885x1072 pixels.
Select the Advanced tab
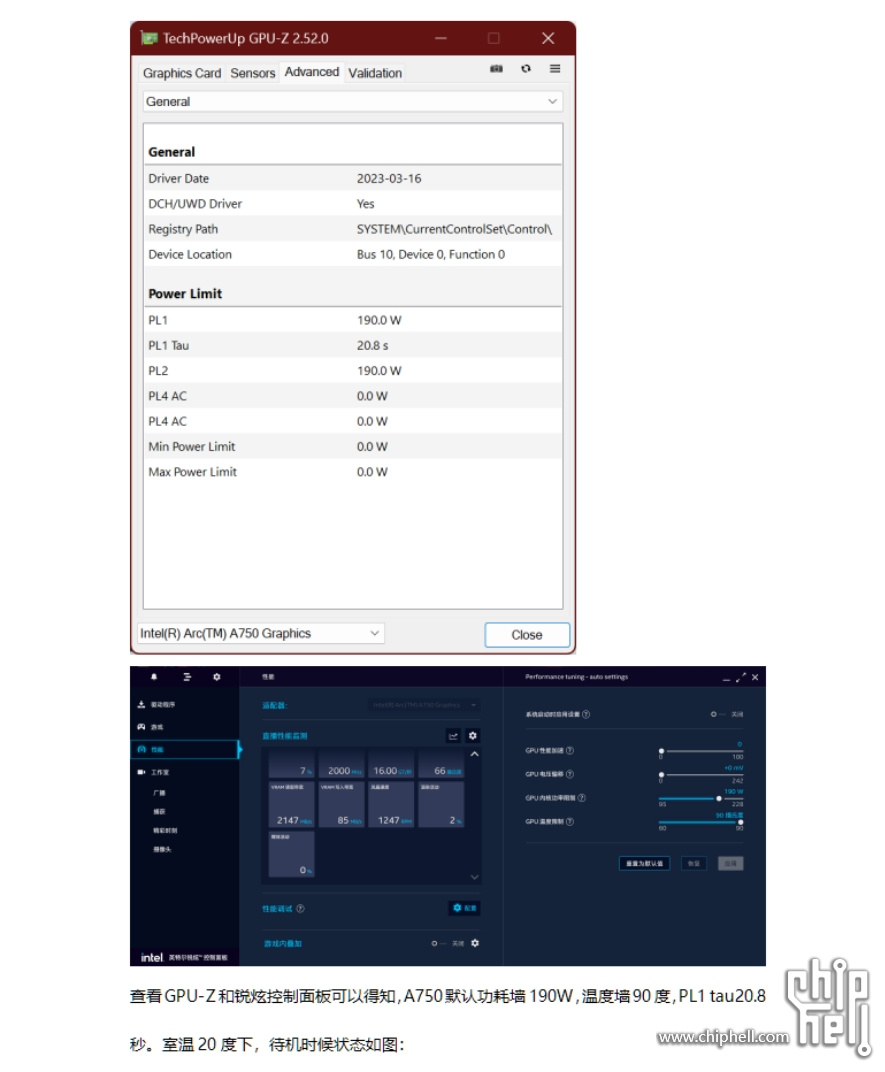[312, 72]
